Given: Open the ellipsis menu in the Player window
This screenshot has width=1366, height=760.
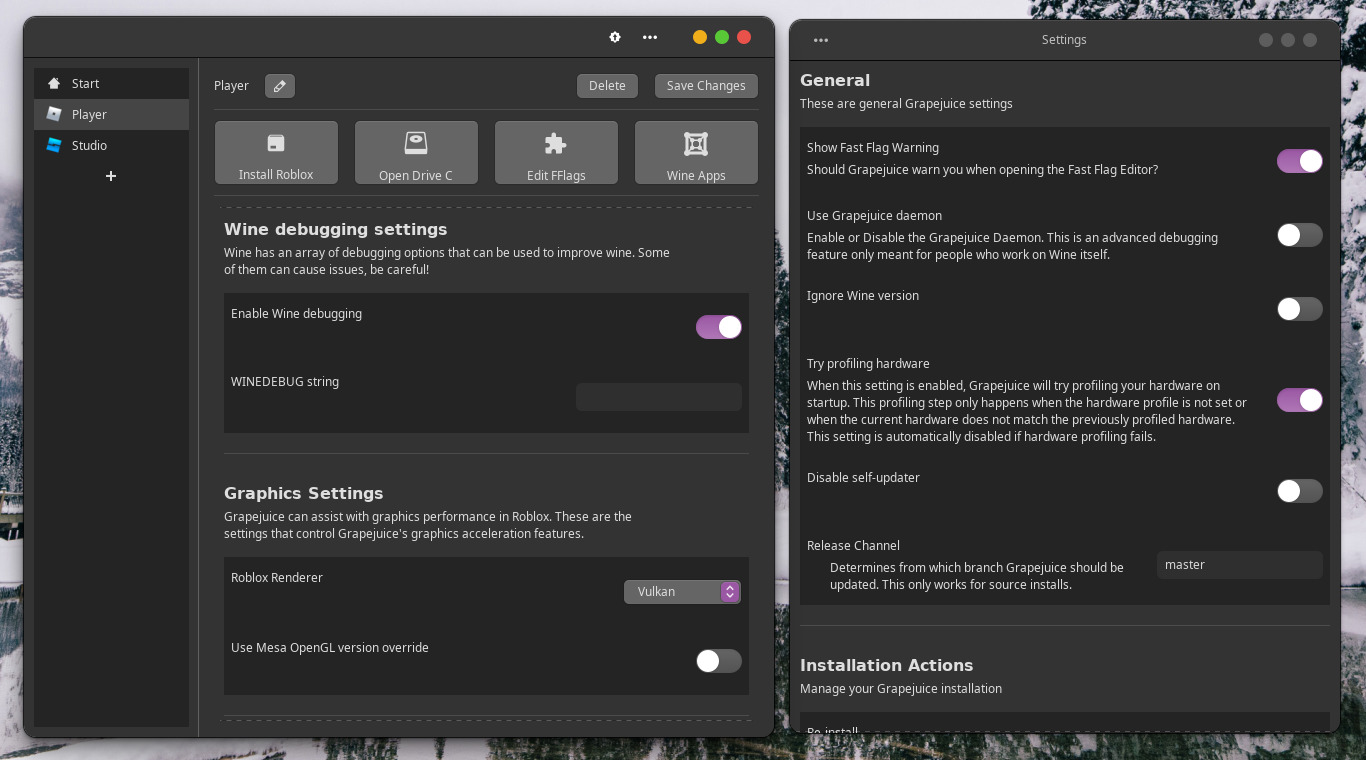Looking at the screenshot, I should coord(650,37).
